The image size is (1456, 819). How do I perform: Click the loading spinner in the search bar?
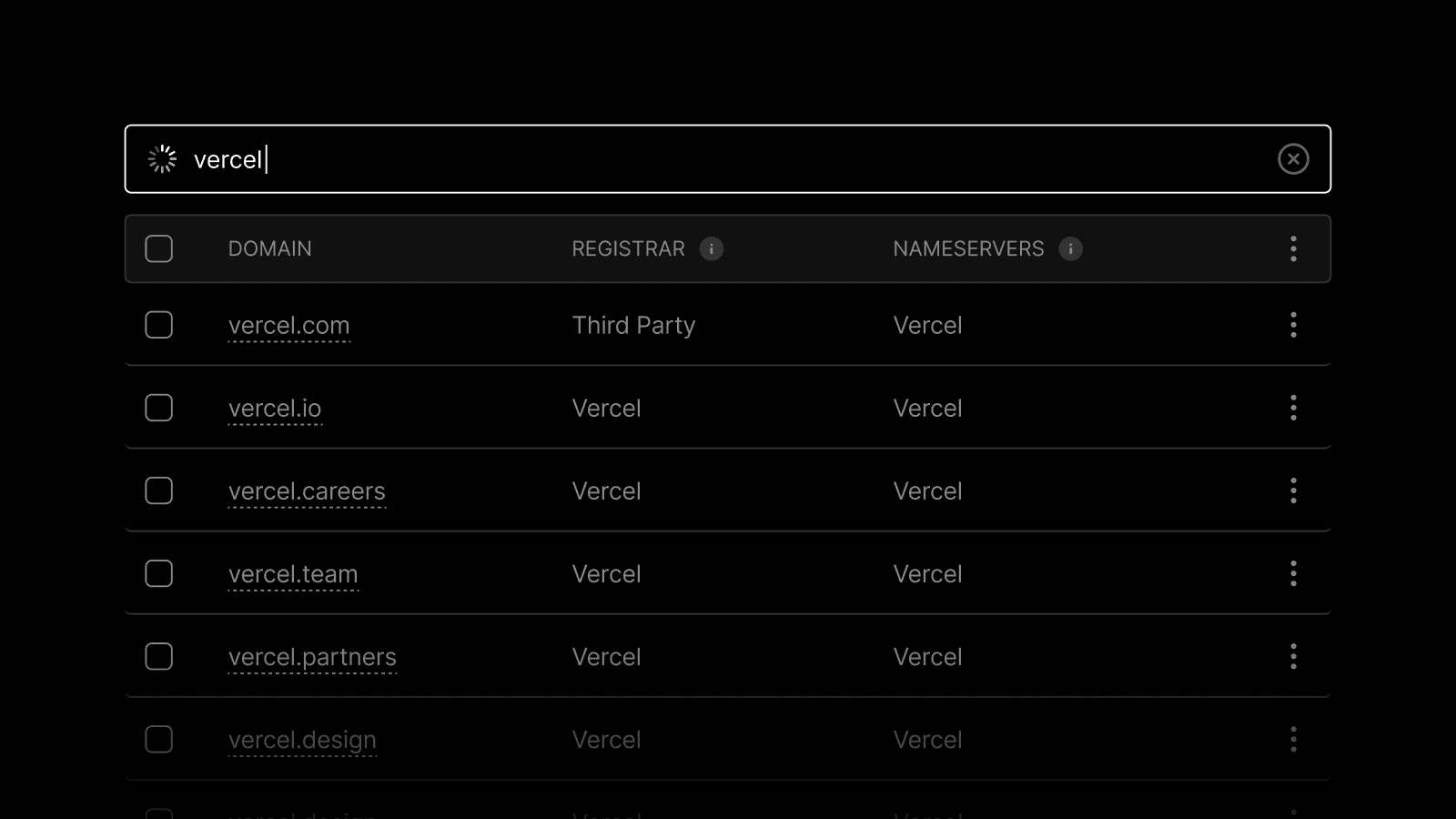[x=162, y=157]
